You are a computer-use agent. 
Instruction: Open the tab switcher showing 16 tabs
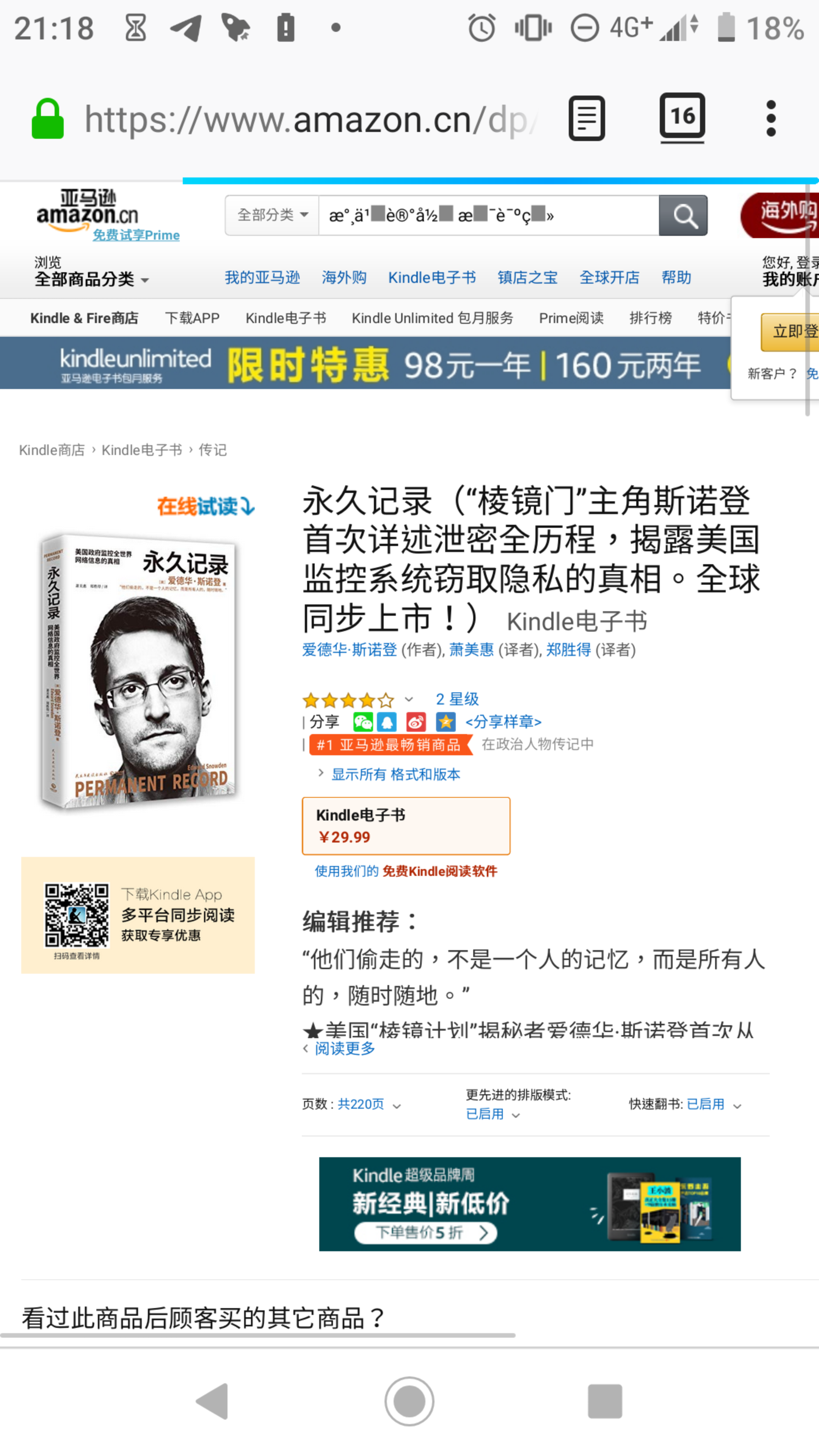682,118
